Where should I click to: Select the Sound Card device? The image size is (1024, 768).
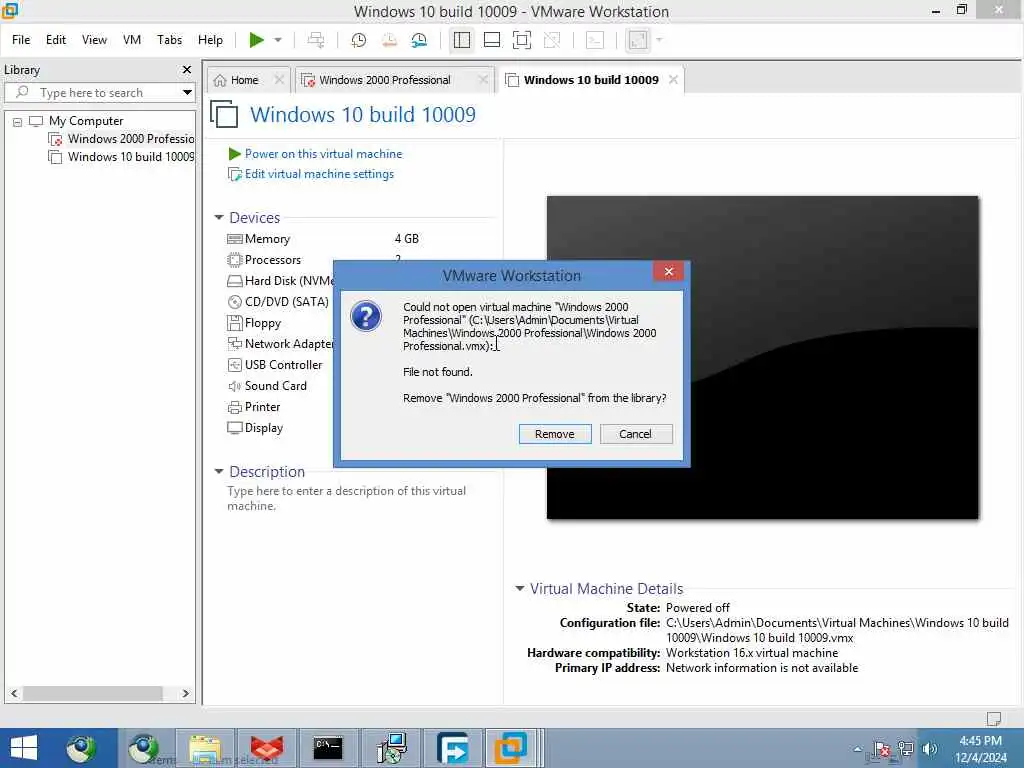point(275,386)
